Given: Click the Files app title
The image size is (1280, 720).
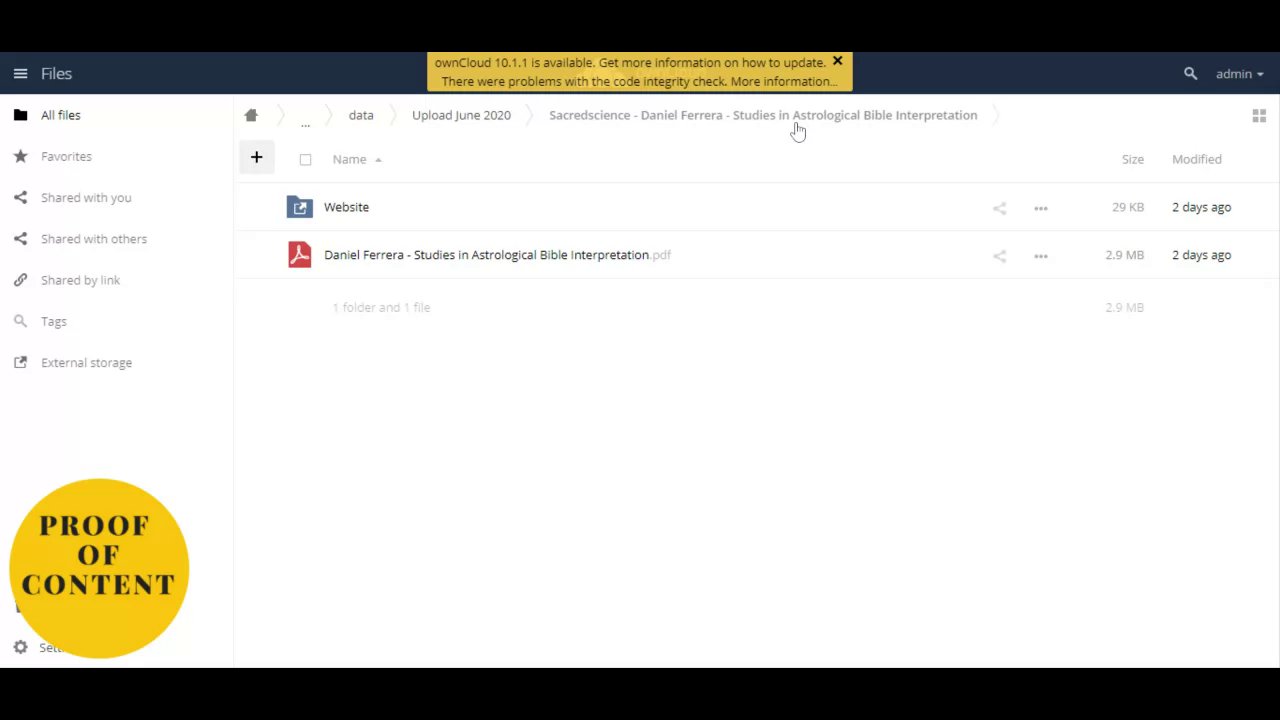Looking at the screenshot, I should pos(56,73).
